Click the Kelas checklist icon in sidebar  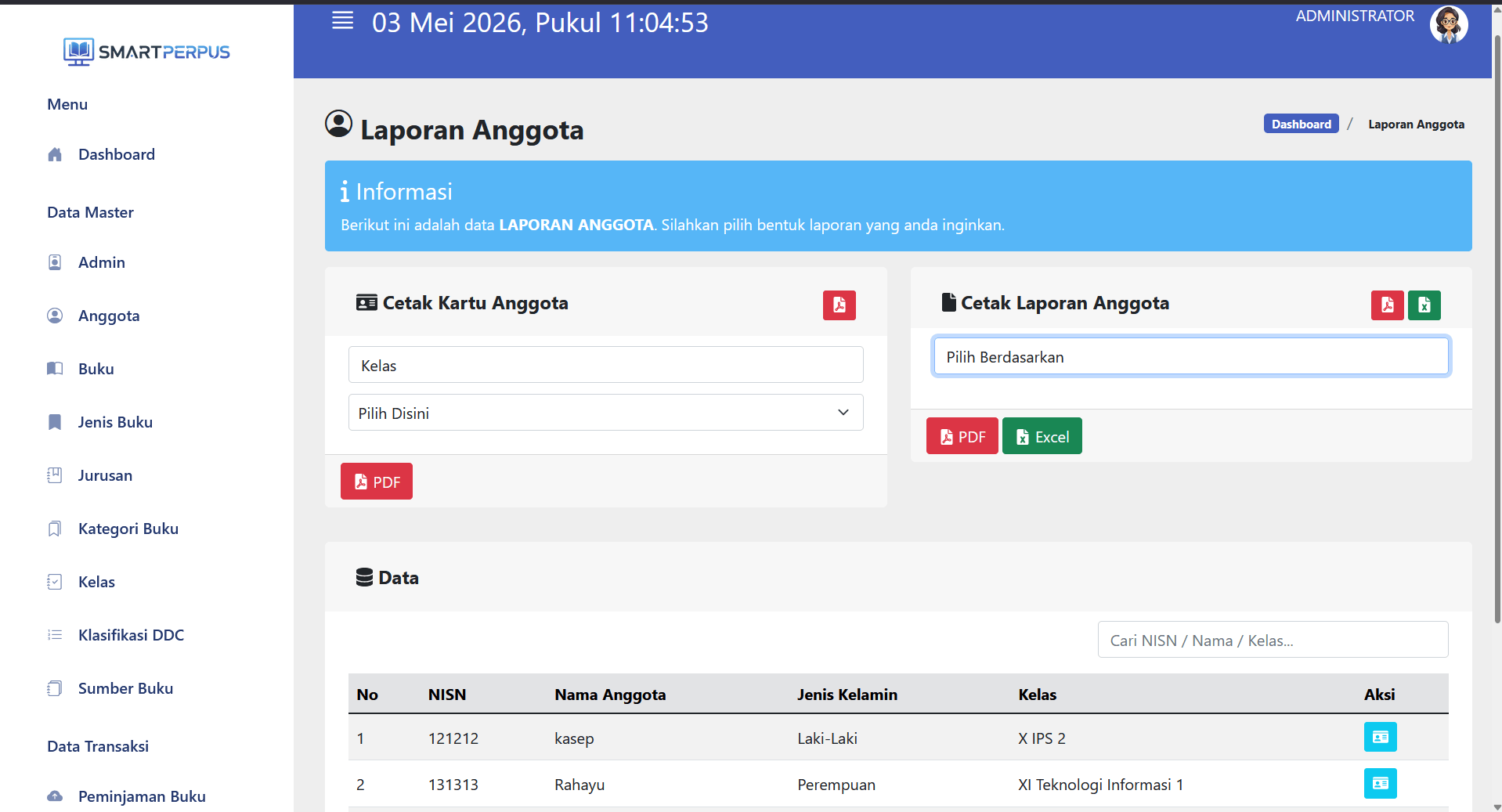[55, 582]
